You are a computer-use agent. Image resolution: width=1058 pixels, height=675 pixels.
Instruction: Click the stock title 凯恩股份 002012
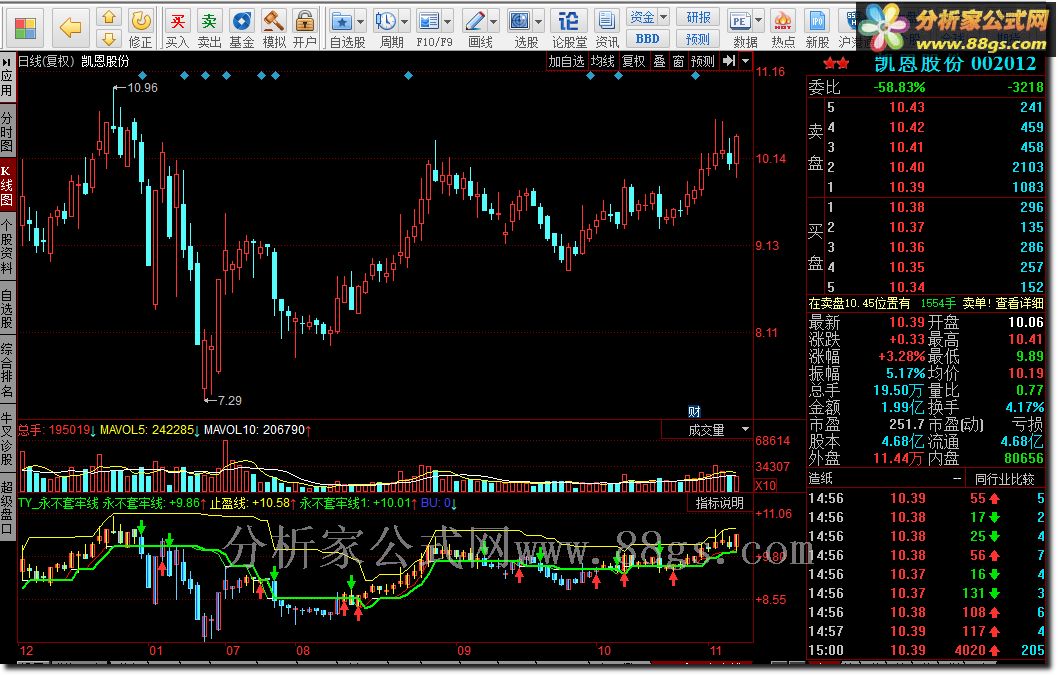click(955, 64)
